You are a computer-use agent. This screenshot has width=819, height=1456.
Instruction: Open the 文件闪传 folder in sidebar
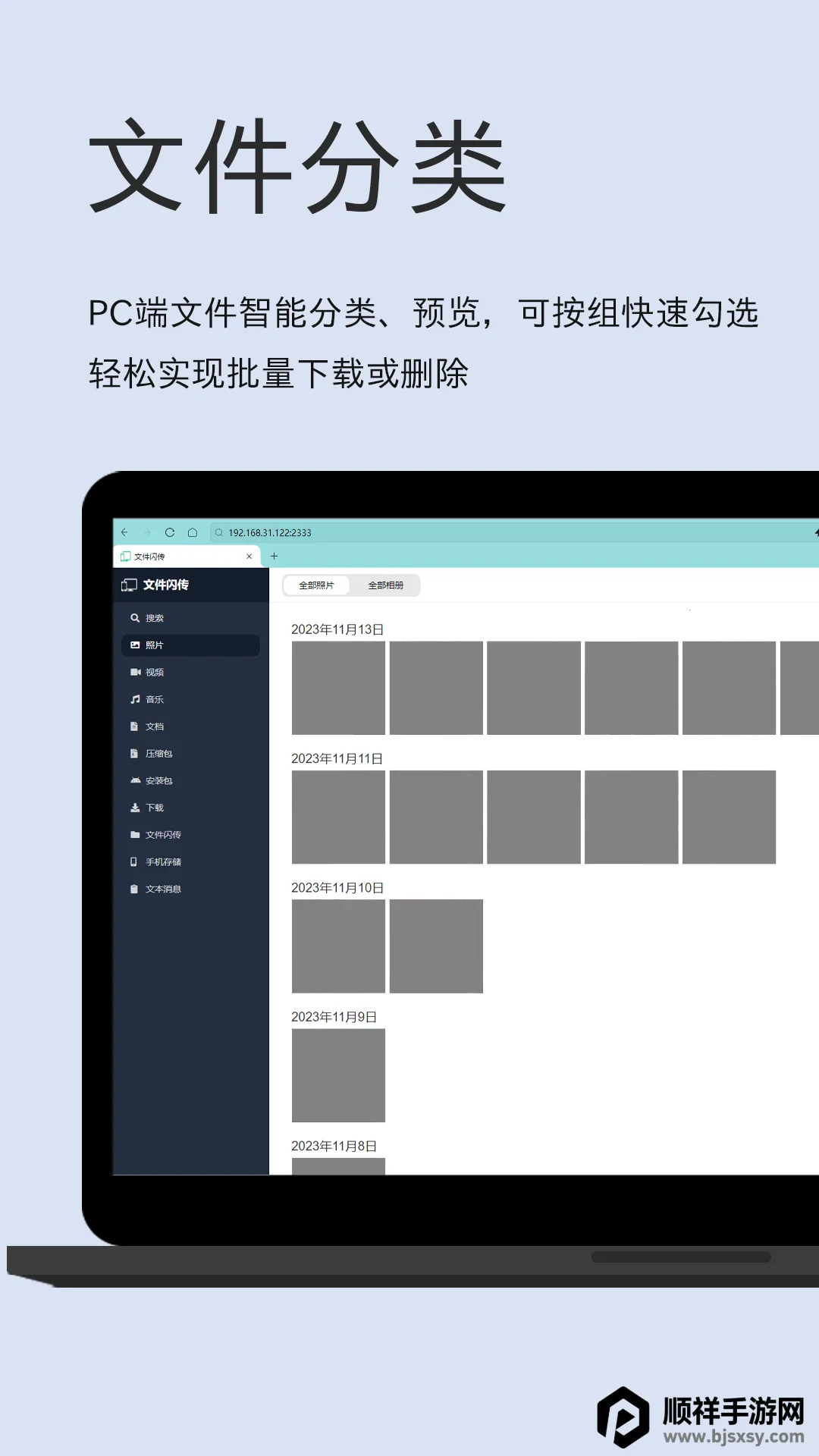(162, 835)
